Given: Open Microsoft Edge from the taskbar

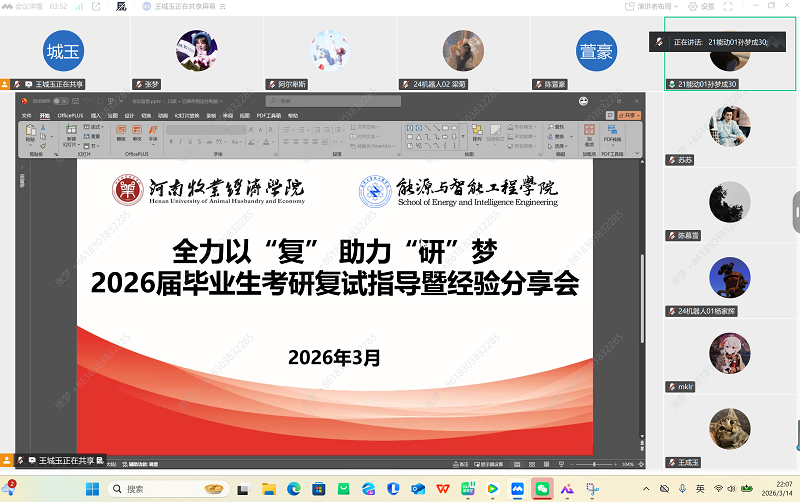Looking at the screenshot, I should (294, 488).
